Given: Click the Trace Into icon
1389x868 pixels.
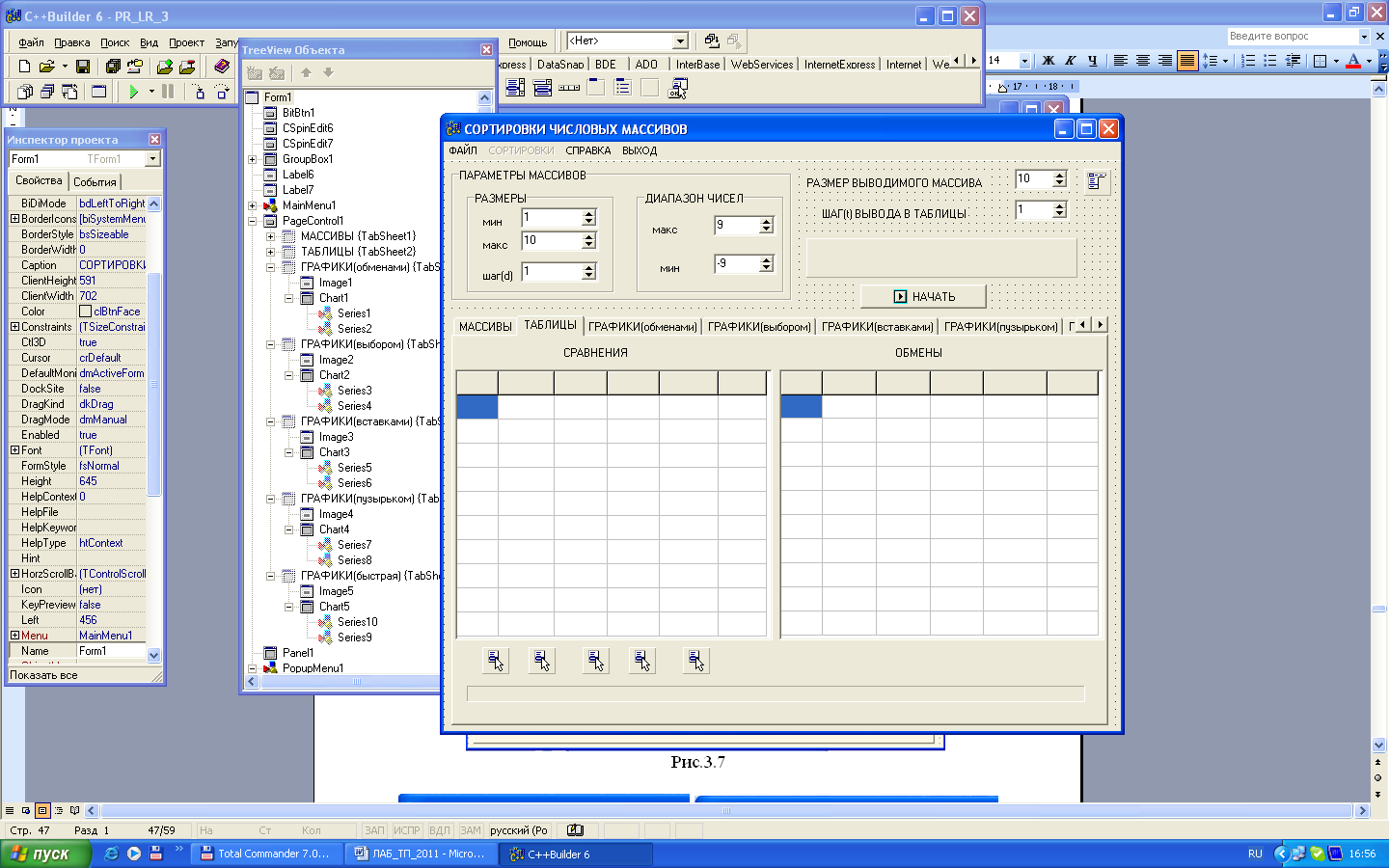Looking at the screenshot, I should tap(199, 92).
